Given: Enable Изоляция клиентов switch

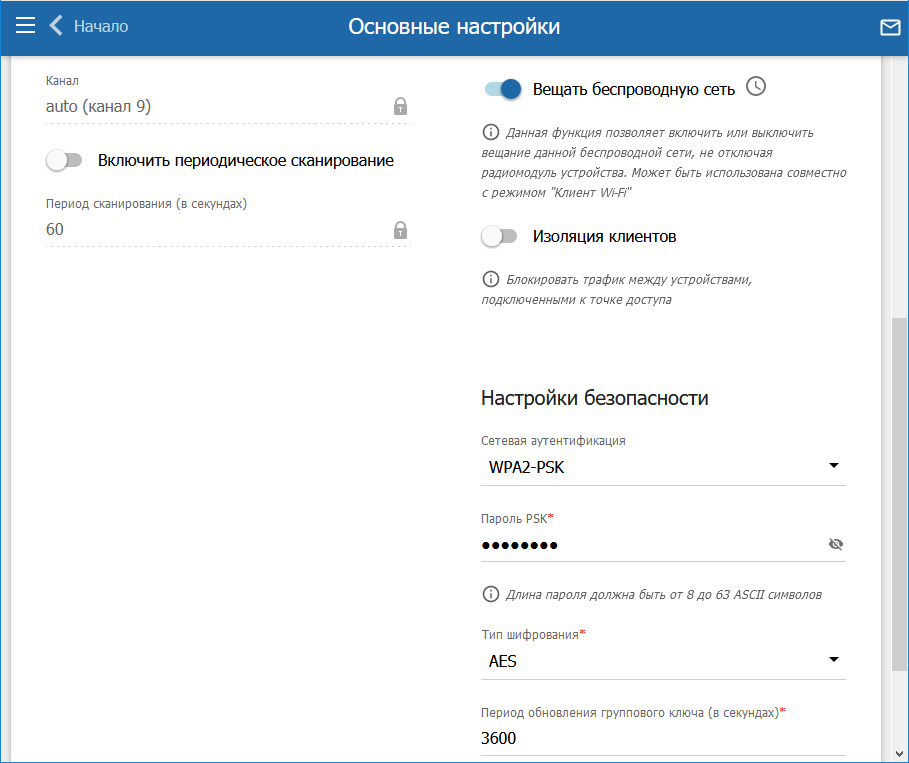Looking at the screenshot, I should (499, 237).
